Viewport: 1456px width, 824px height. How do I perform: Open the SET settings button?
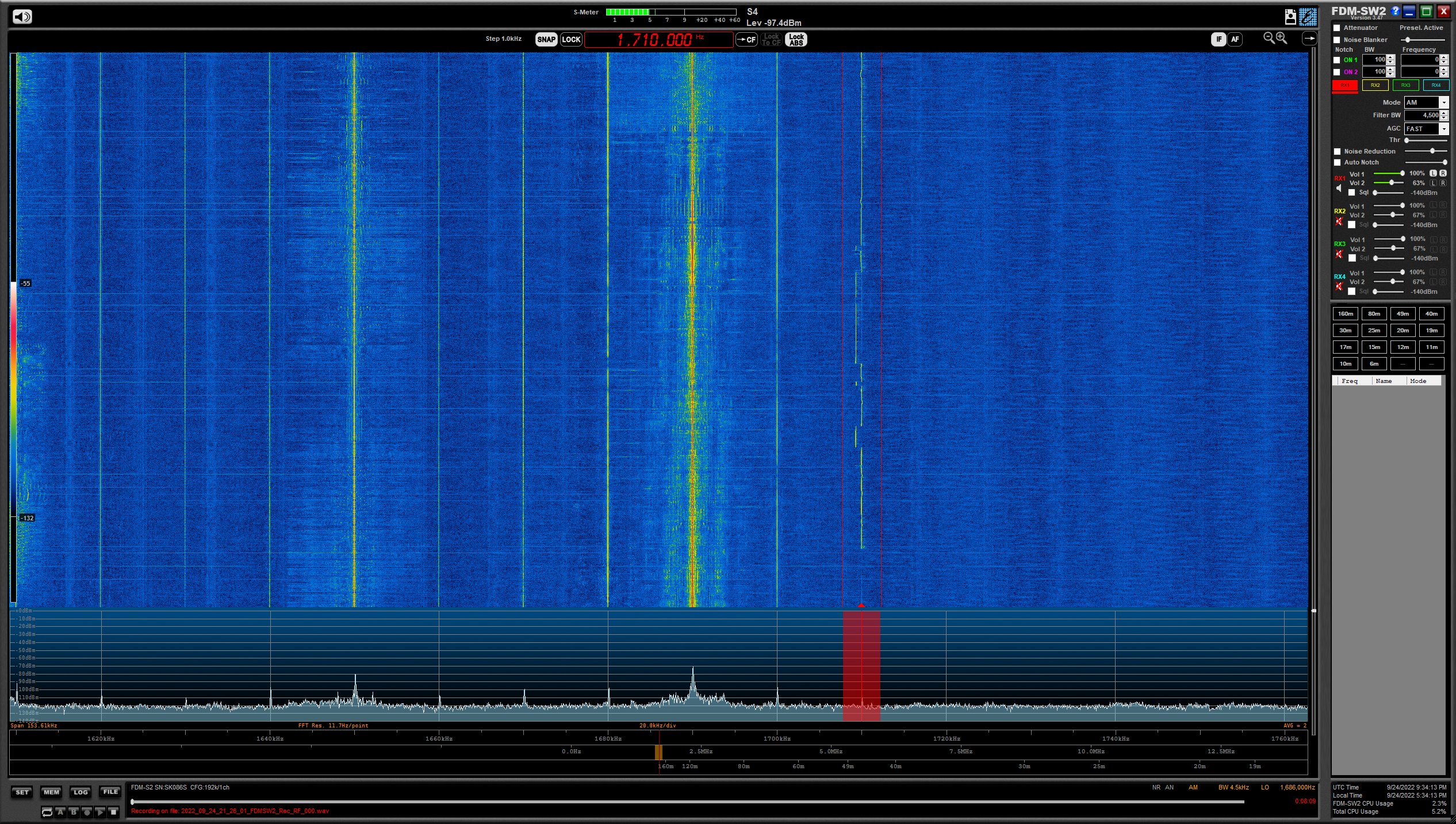click(22, 792)
